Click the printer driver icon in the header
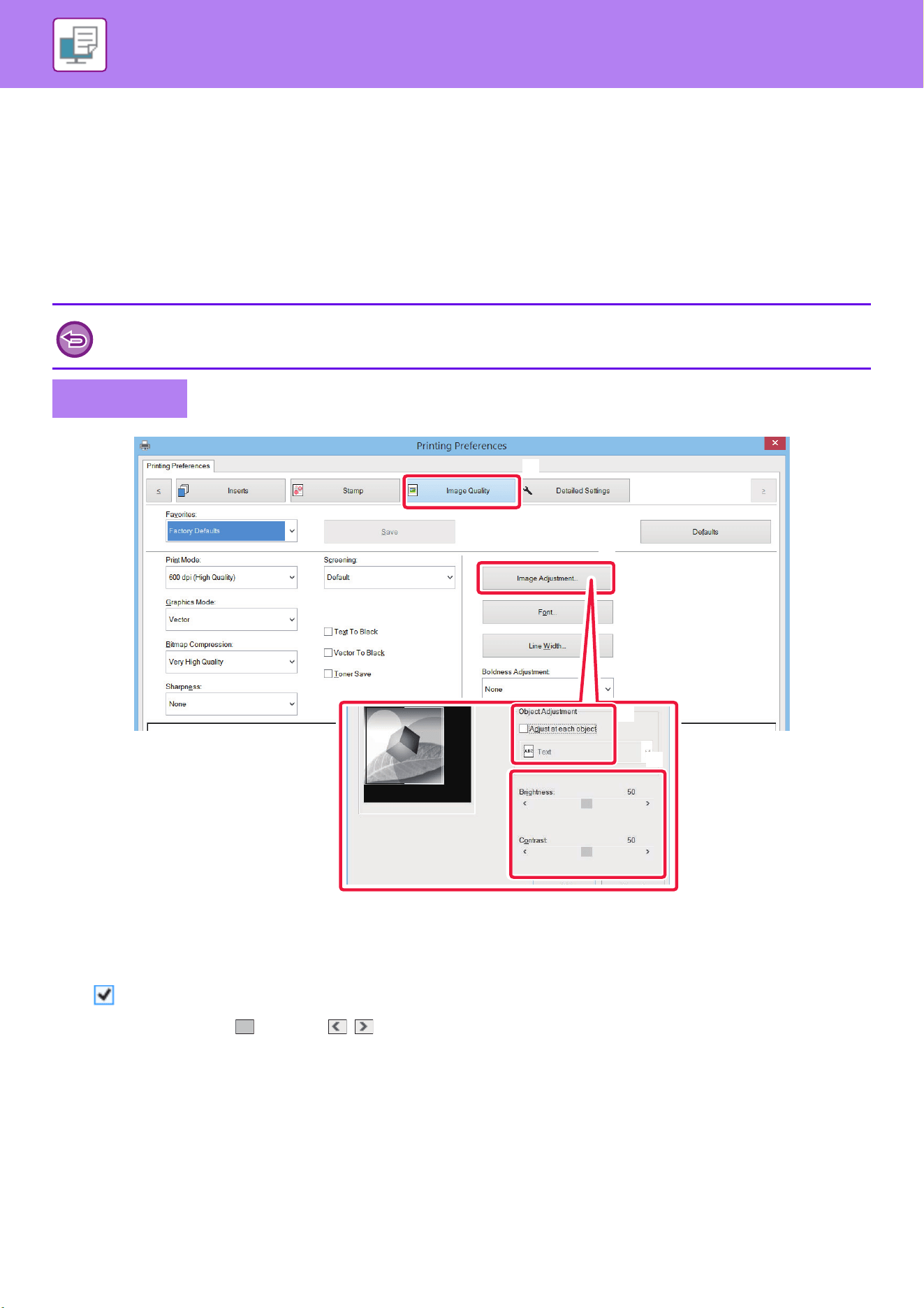Screen dimensions: 924x1308 80,45
